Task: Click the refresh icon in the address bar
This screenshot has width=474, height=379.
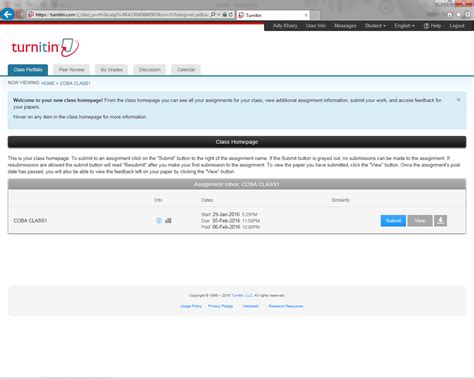Action: pos(231,15)
